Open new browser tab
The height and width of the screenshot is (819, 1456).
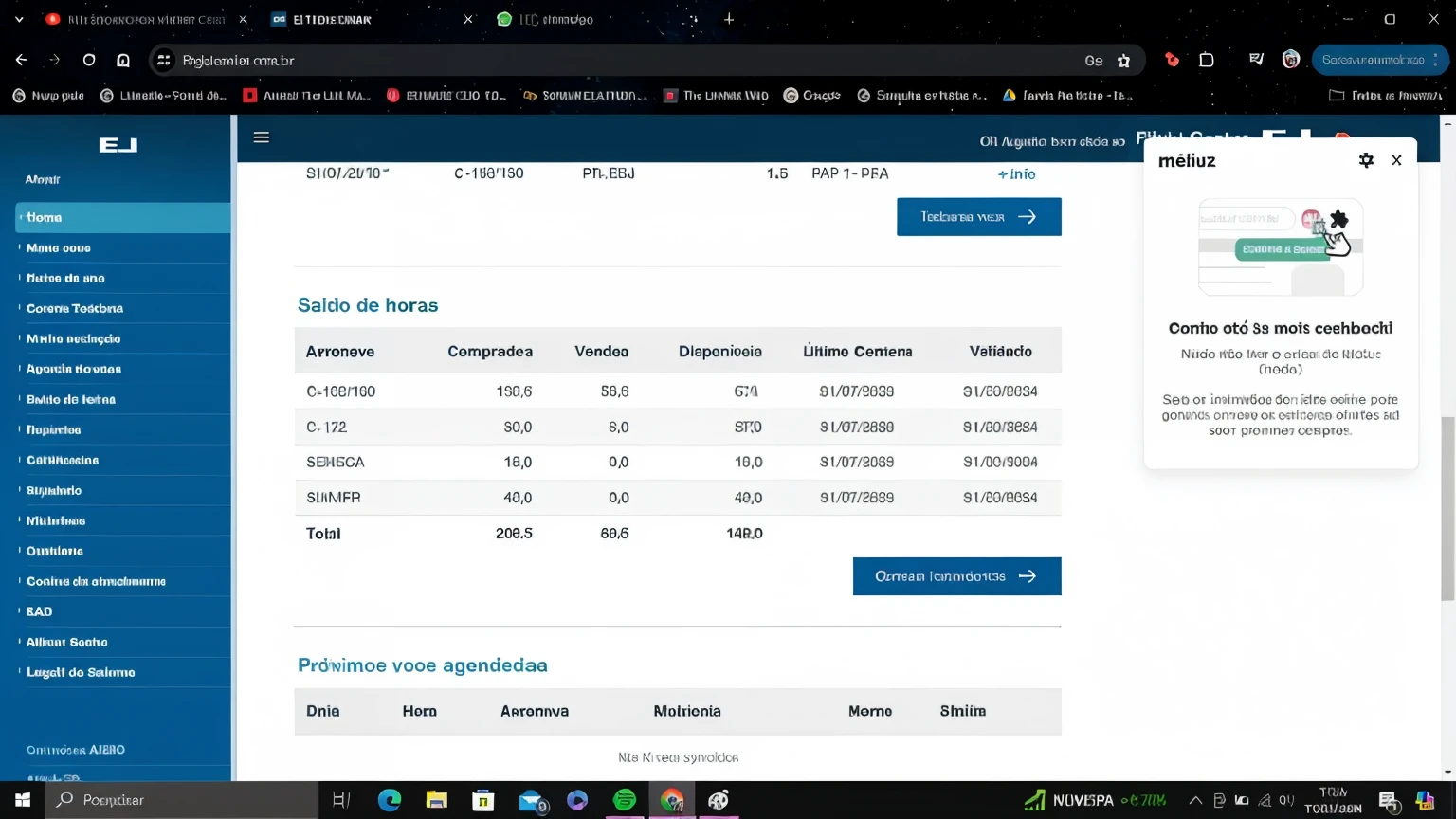pos(729,19)
